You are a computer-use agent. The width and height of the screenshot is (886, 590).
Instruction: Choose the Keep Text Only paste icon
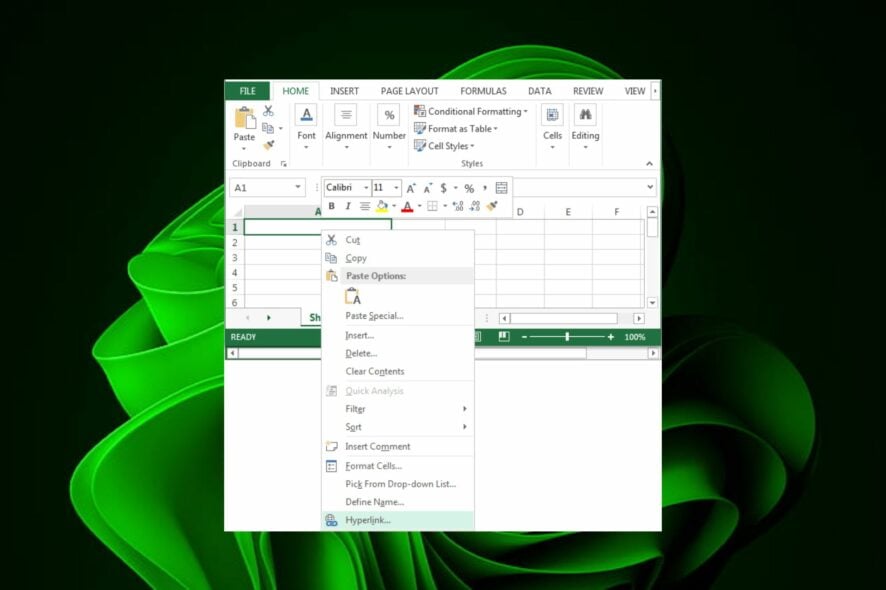pyautogui.click(x=353, y=296)
